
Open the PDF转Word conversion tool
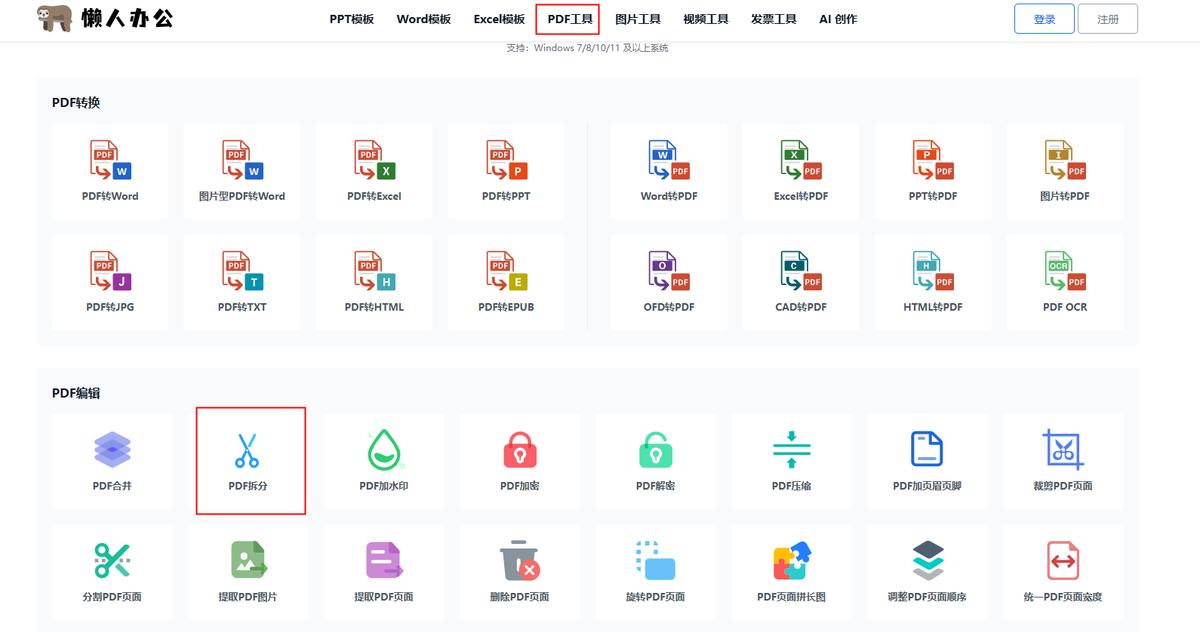coord(110,171)
